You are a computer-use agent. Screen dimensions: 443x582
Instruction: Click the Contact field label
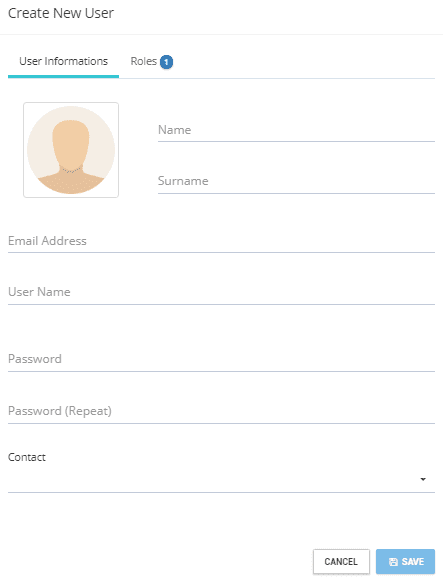27,457
